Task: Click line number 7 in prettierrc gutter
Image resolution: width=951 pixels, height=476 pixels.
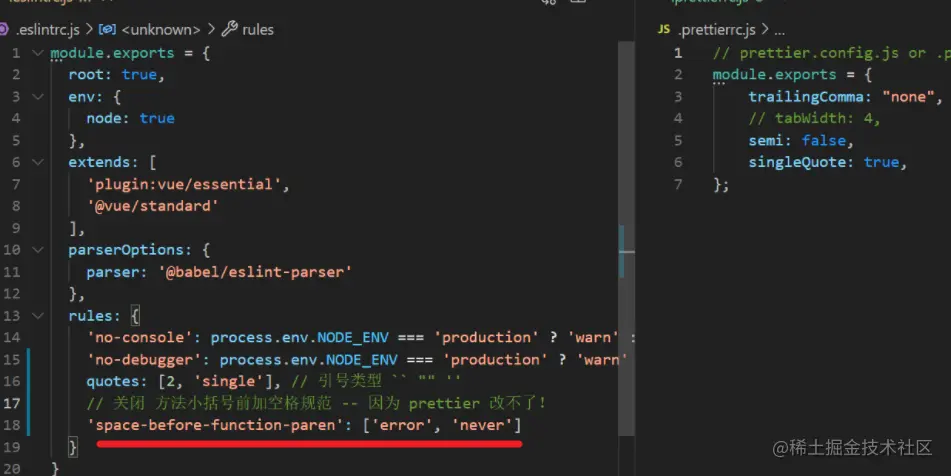Action: click(x=678, y=184)
